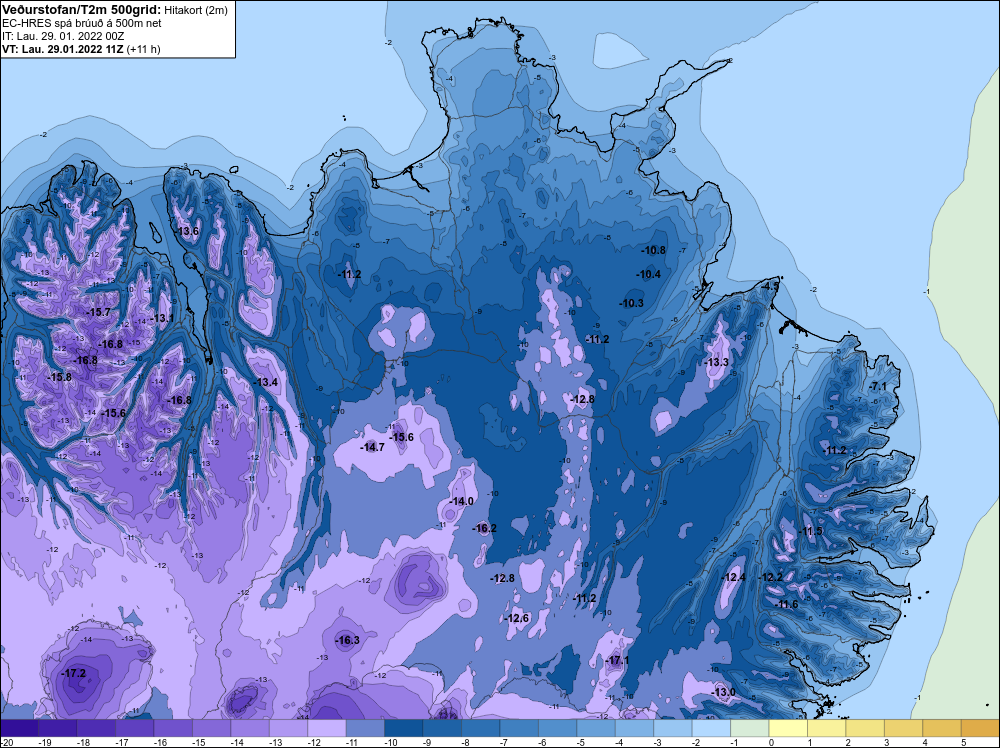Image resolution: width=1000 pixels, height=748 pixels.
Task: Pick legend swatch between -10 and -9
Action: click(x=404, y=728)
